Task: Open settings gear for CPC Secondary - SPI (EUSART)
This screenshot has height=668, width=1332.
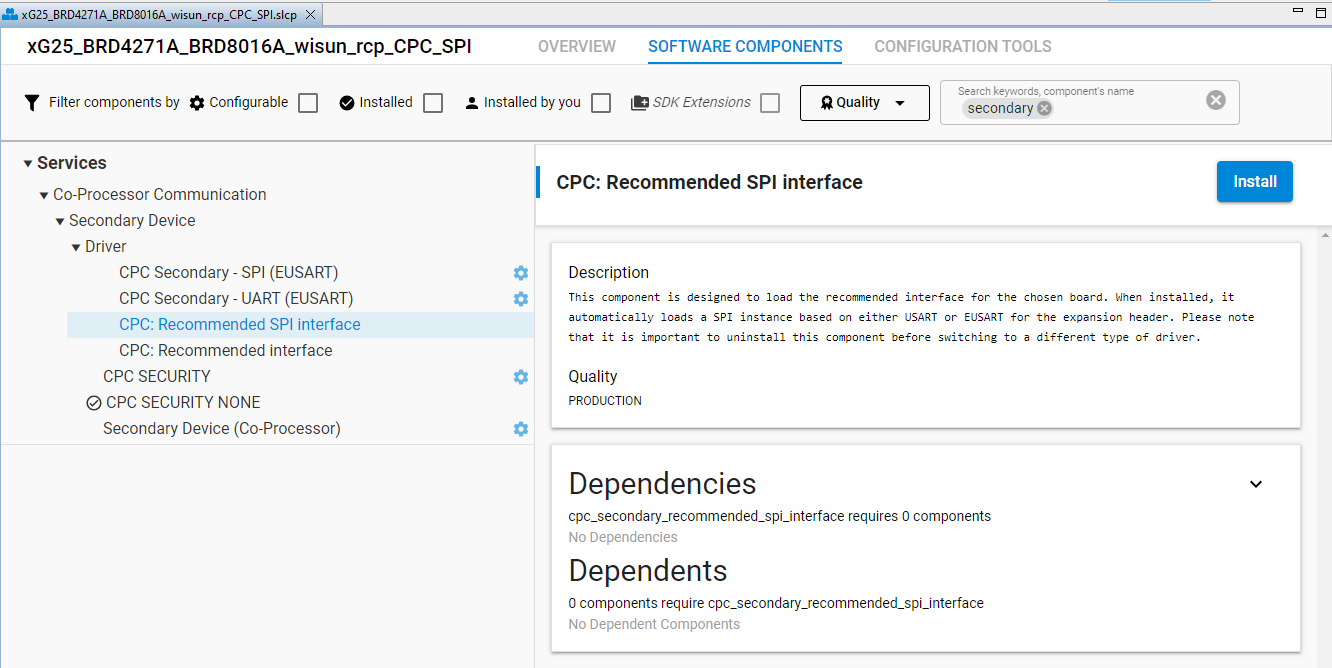Action: click(520, 273)
